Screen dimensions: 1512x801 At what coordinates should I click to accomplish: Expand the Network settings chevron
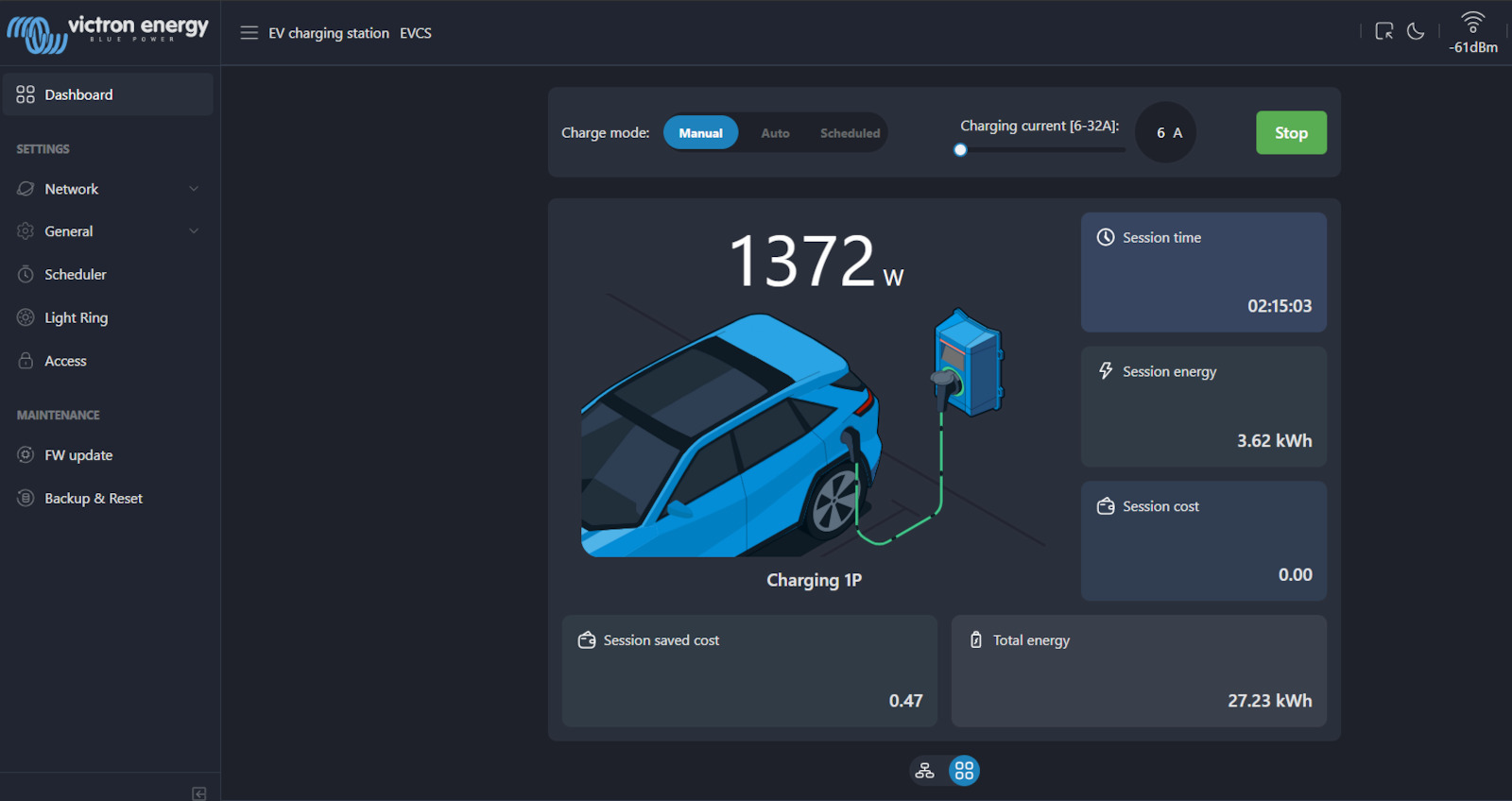pyautogui.click(x=194, y=189)
